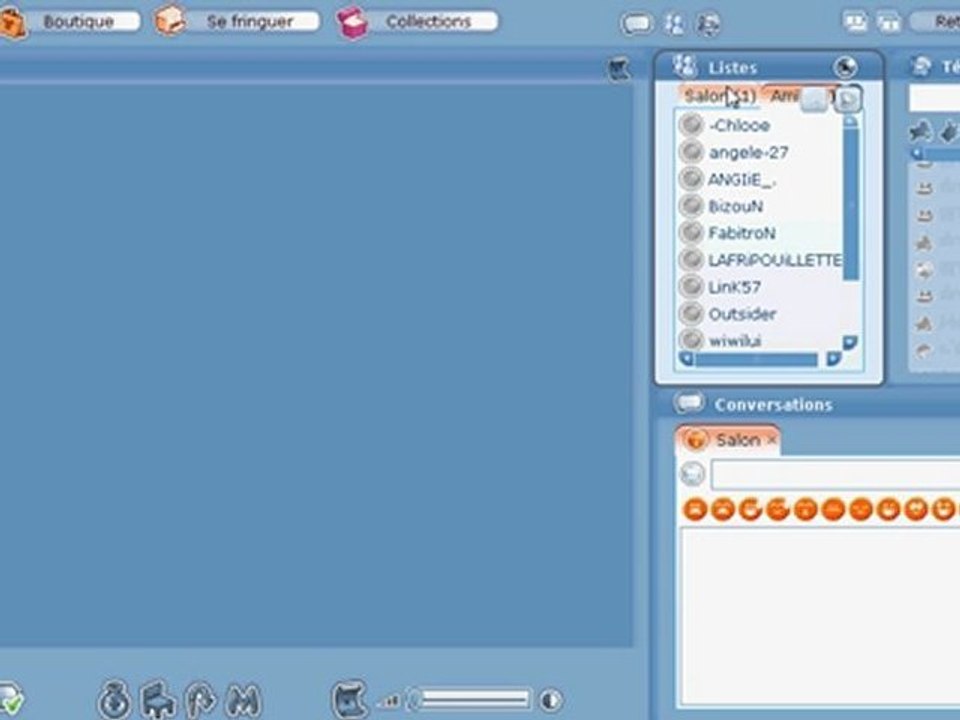Click the status circle next to -Chlooe
The height and width of the screenshot is (720, 960).
click(691, 125)
